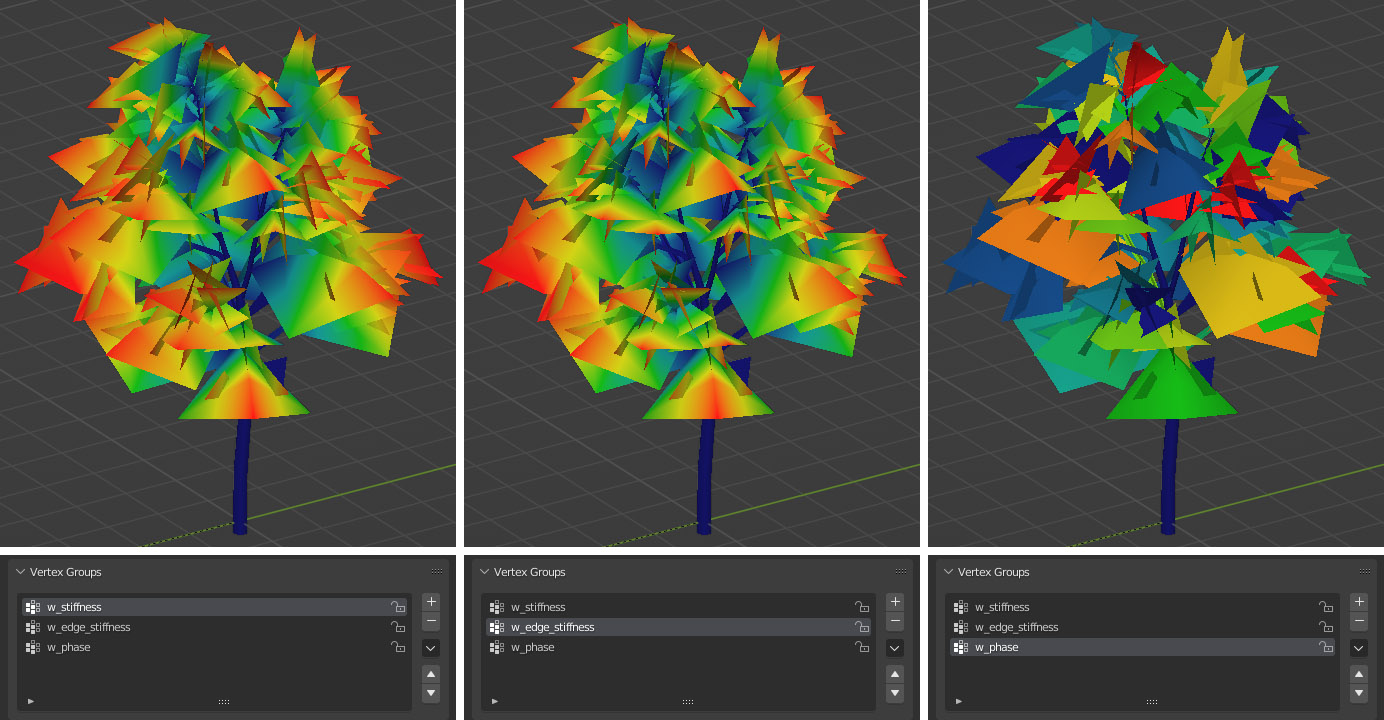Add a vertex group in the middle panel

point(895,602)
